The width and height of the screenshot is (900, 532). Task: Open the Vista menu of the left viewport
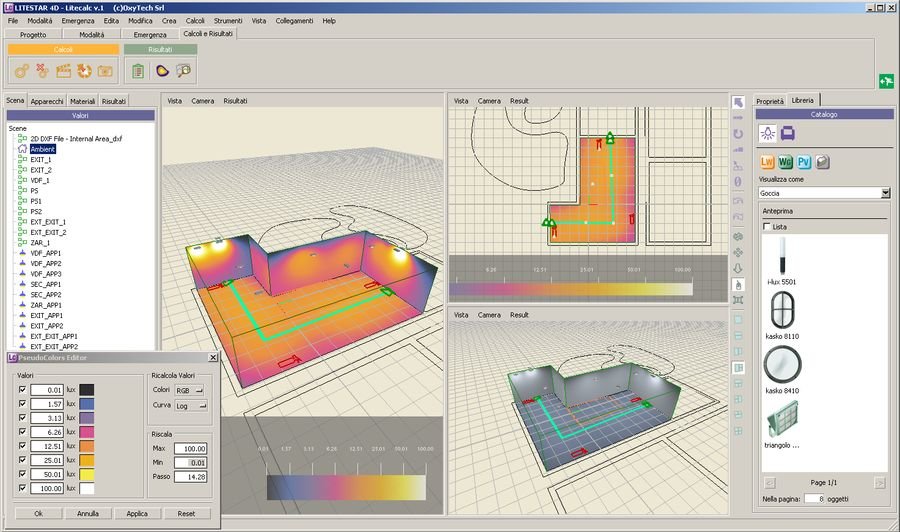click(x=174, y=101)
